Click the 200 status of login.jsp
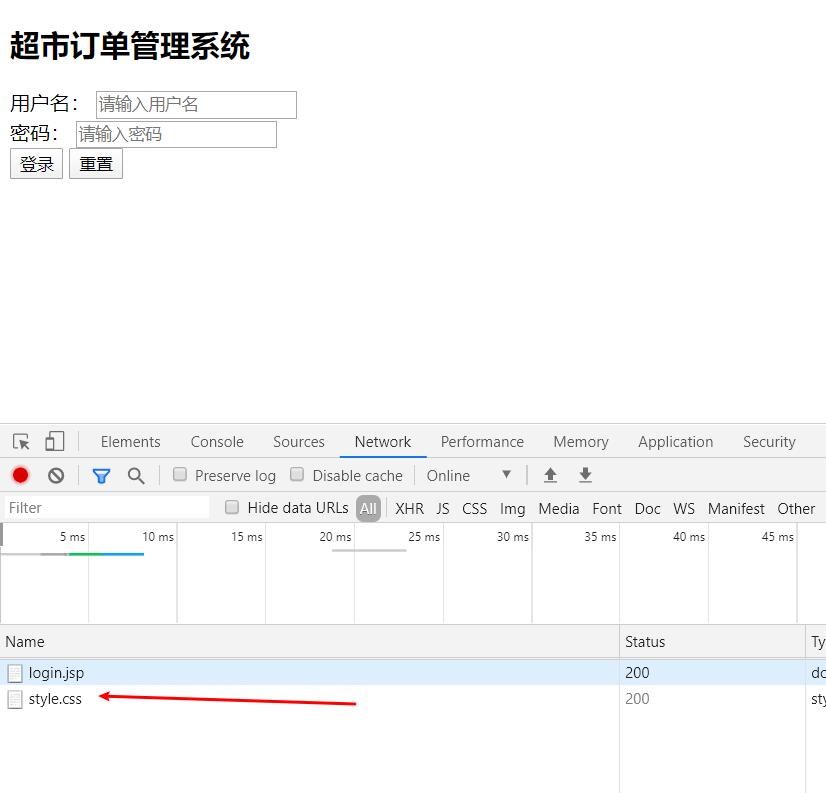Image resolution: width=826 pixels, height=793 pixels. [637, 672]
